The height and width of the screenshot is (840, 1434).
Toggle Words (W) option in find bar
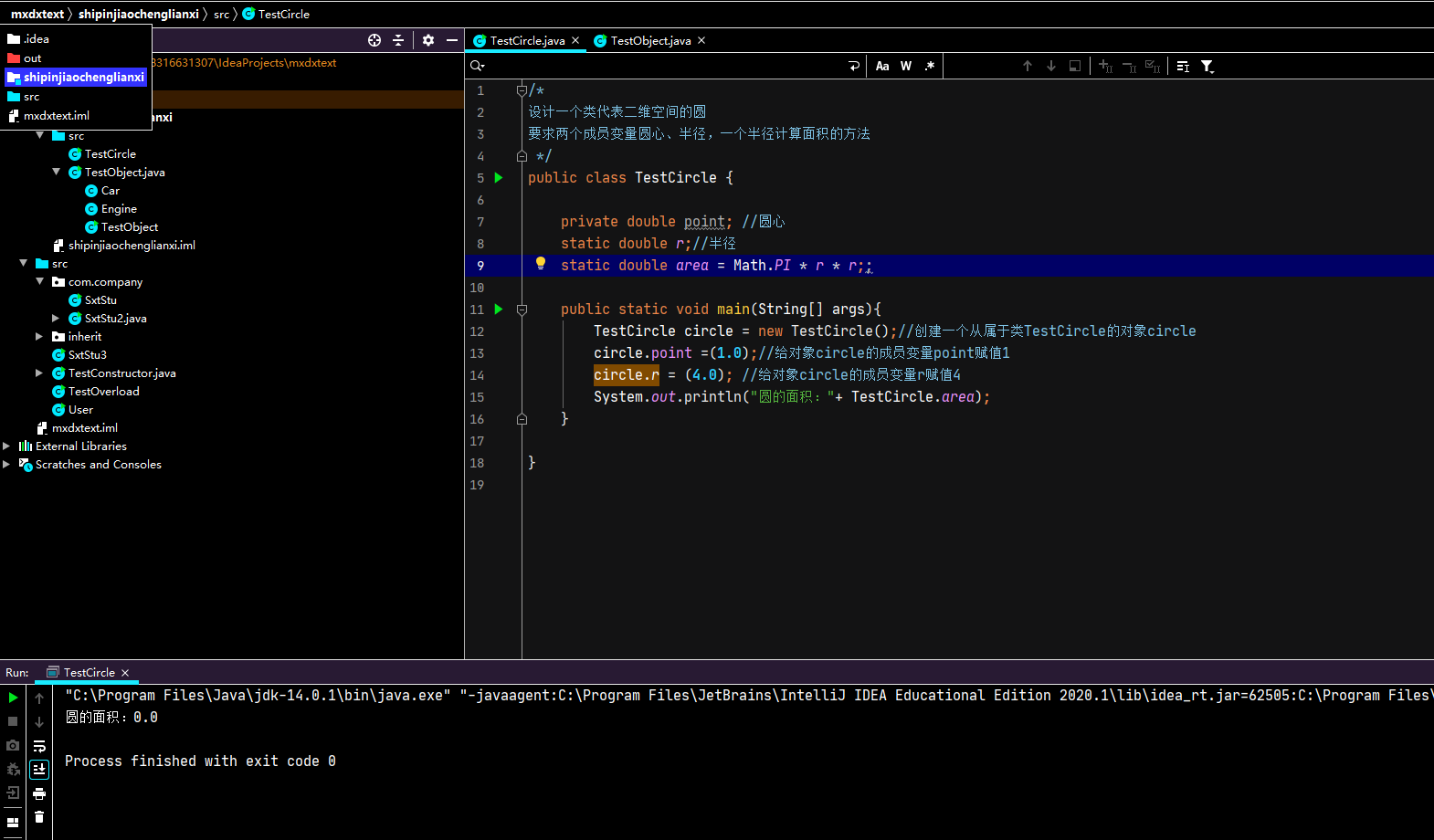(906, 66)
